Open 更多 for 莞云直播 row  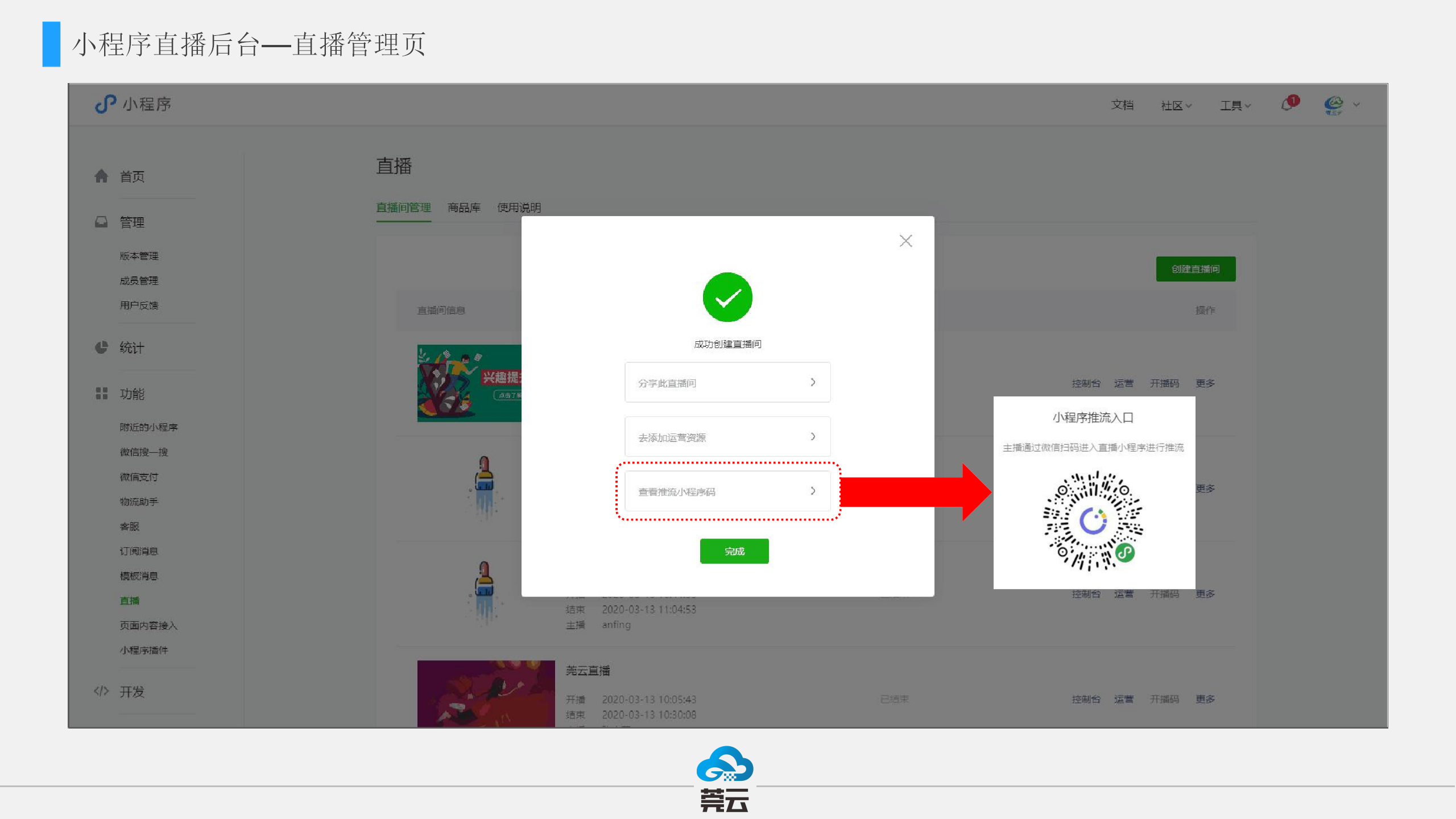click(x=1205, y=699)
